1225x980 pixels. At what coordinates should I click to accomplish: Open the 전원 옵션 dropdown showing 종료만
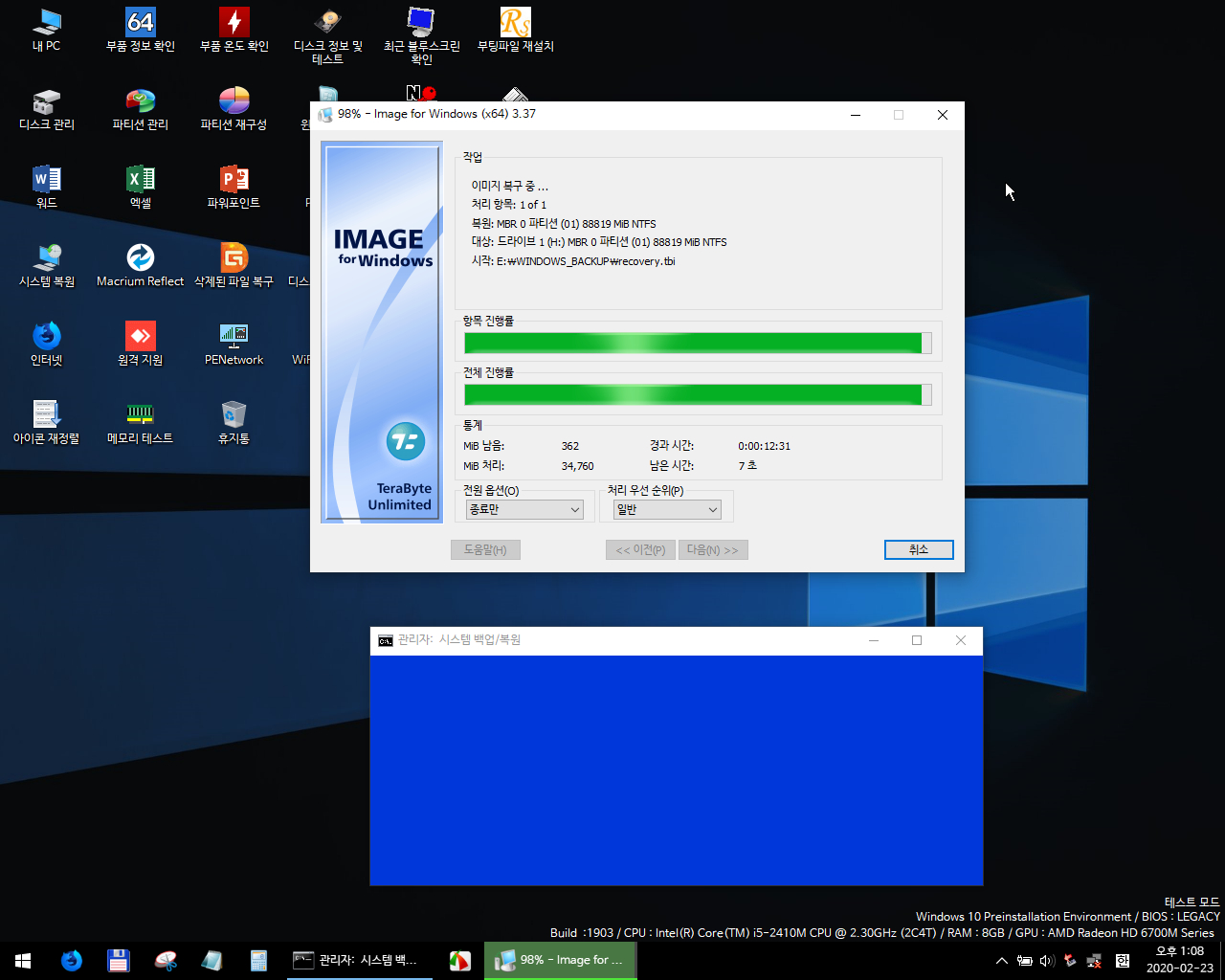pos(524,510)
